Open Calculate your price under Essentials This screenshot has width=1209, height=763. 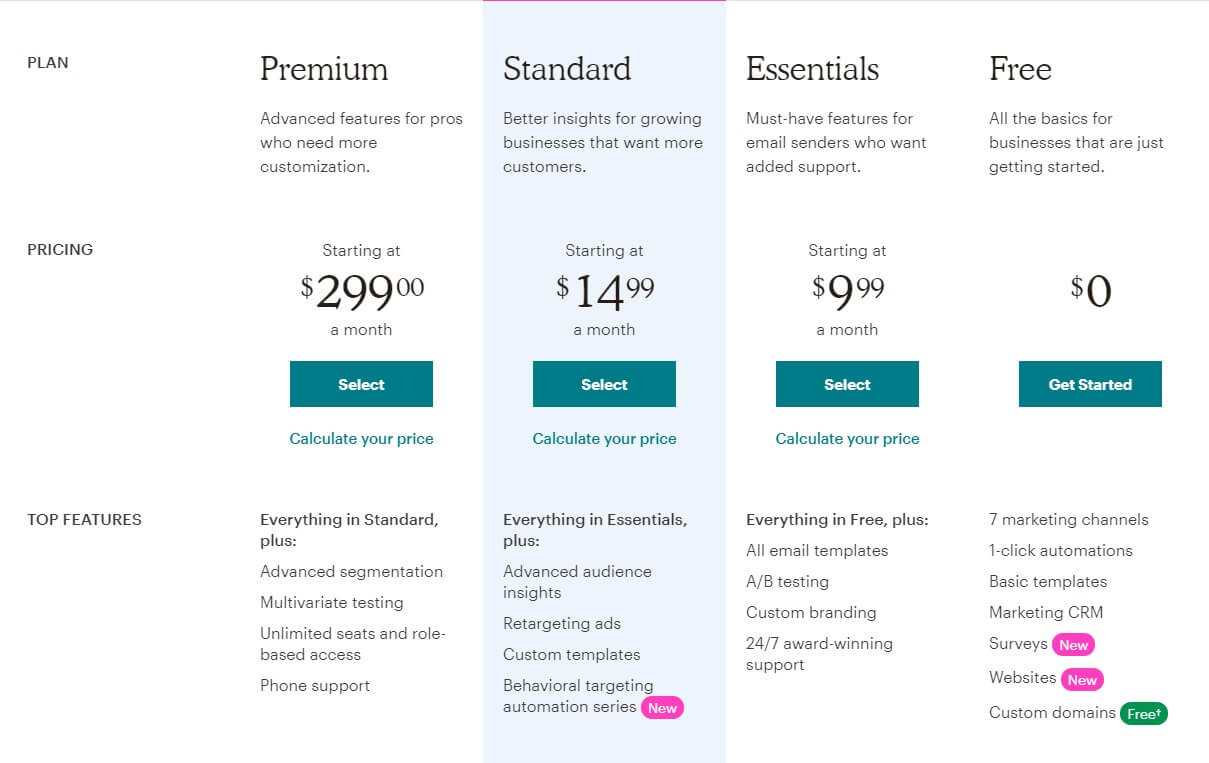847,439
